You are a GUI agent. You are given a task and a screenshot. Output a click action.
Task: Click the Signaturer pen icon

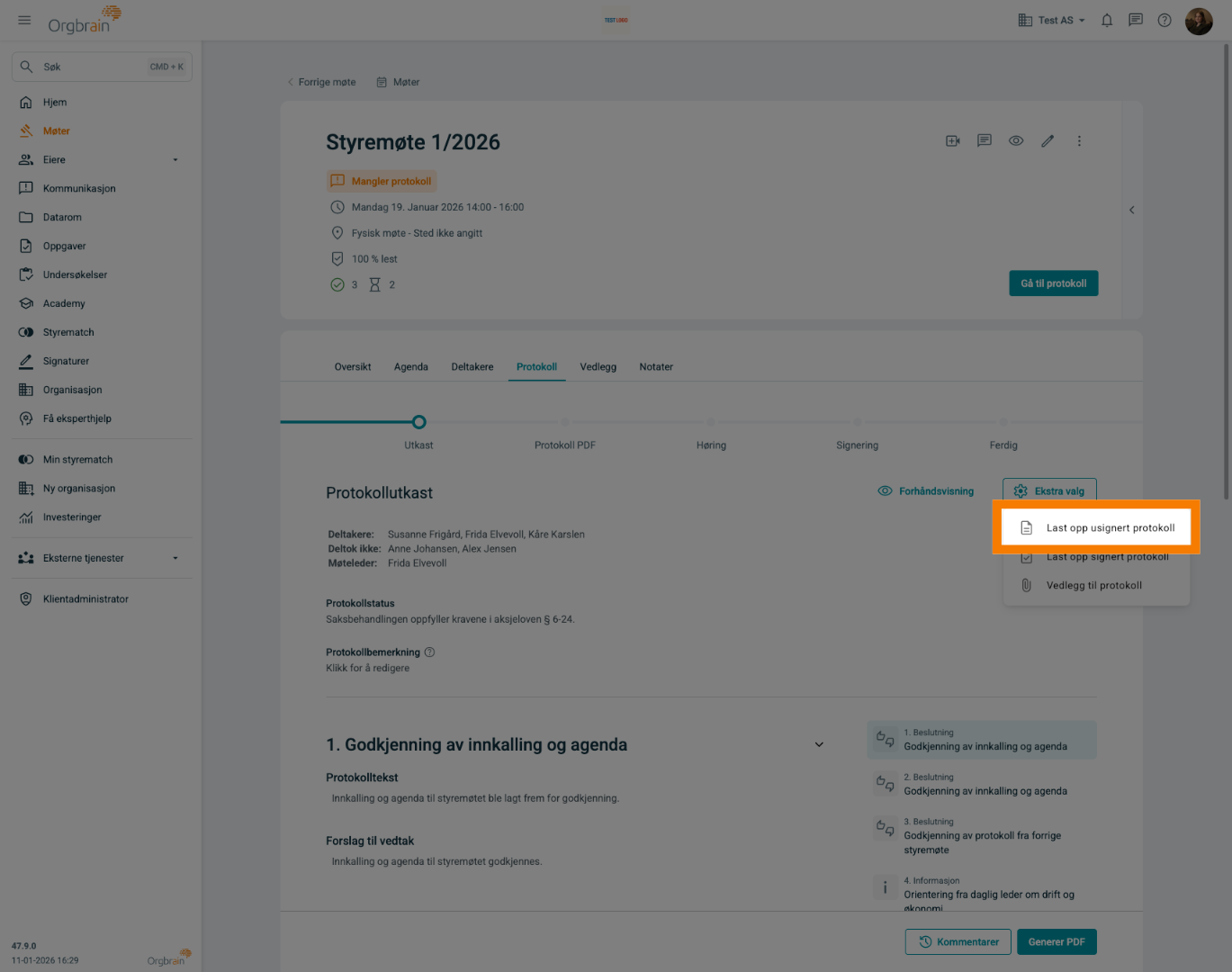pyautogui.click(x=26, y=362)
